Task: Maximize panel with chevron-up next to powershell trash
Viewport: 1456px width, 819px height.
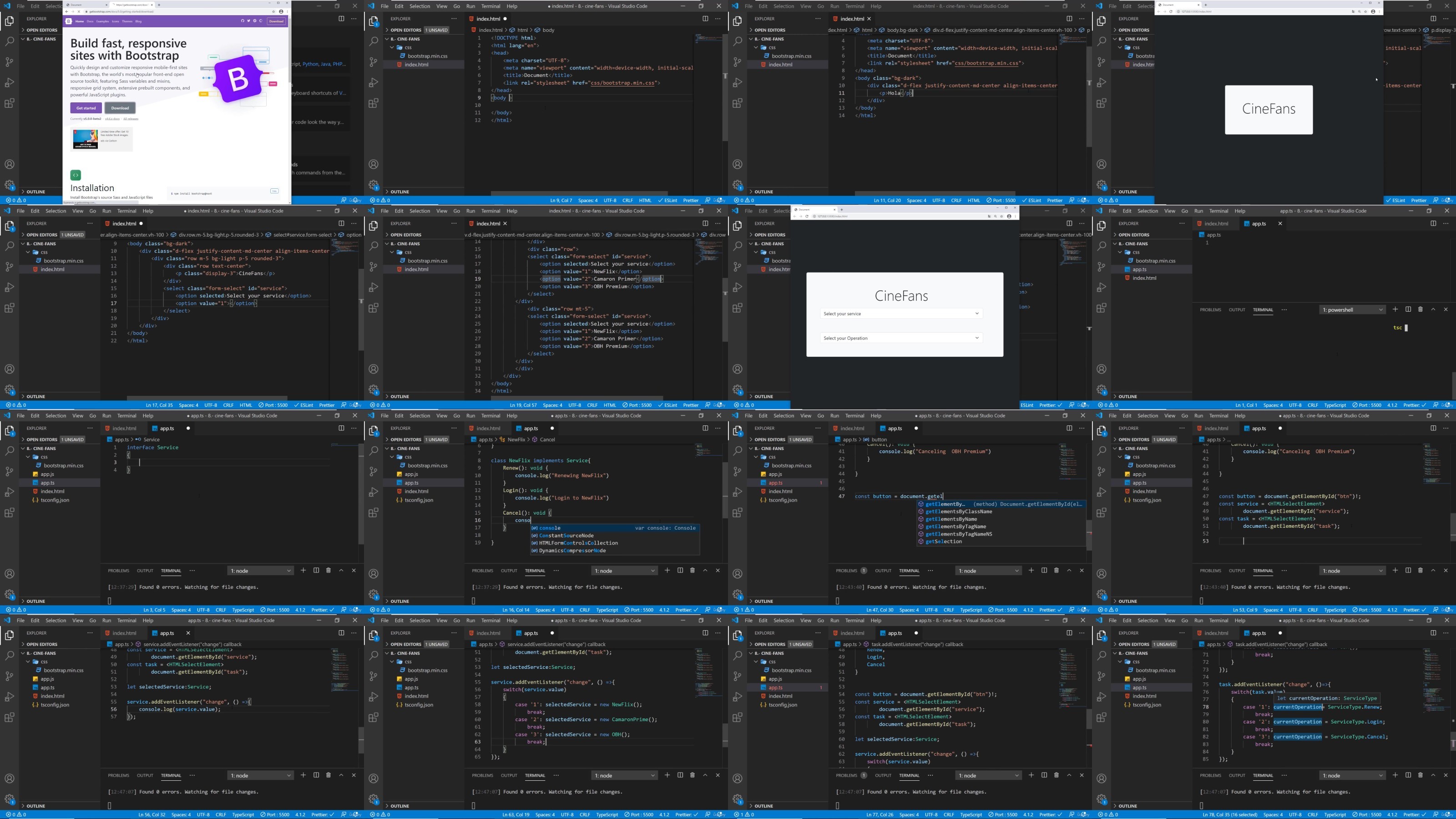Action: click(1433, 310)
